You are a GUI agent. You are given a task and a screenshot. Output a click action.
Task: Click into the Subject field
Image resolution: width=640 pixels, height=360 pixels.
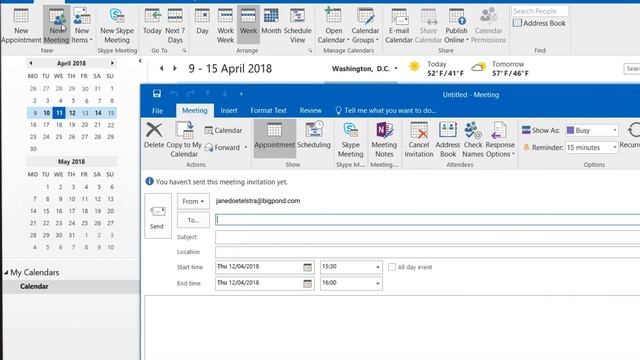(427, 237)
